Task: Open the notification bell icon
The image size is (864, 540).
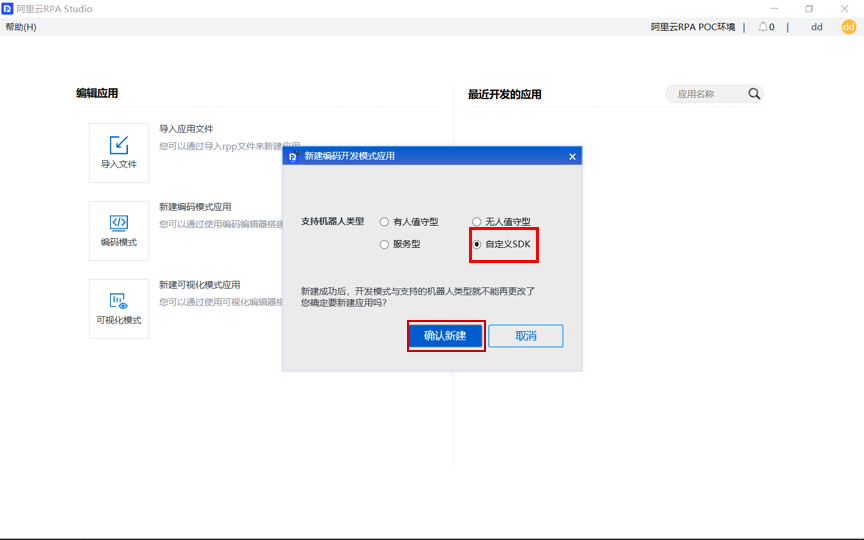Action: [x=763, y=26]
